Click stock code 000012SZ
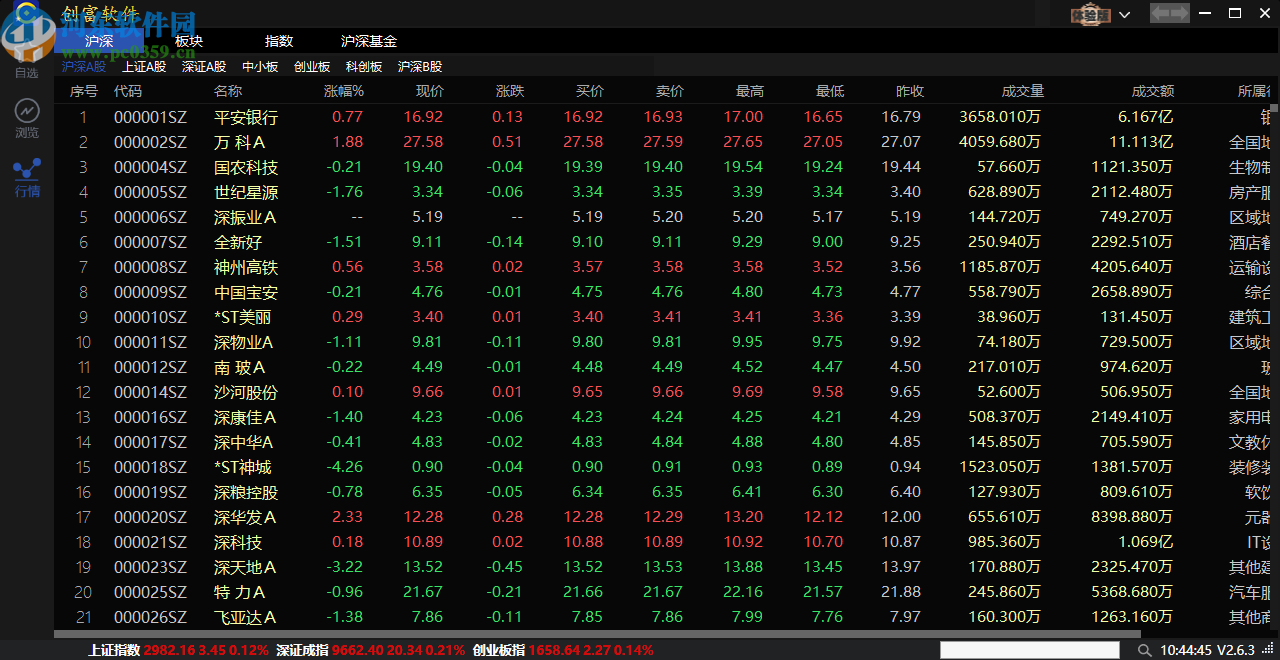This screenshot has height=660, width=1280. pos(150,367)
